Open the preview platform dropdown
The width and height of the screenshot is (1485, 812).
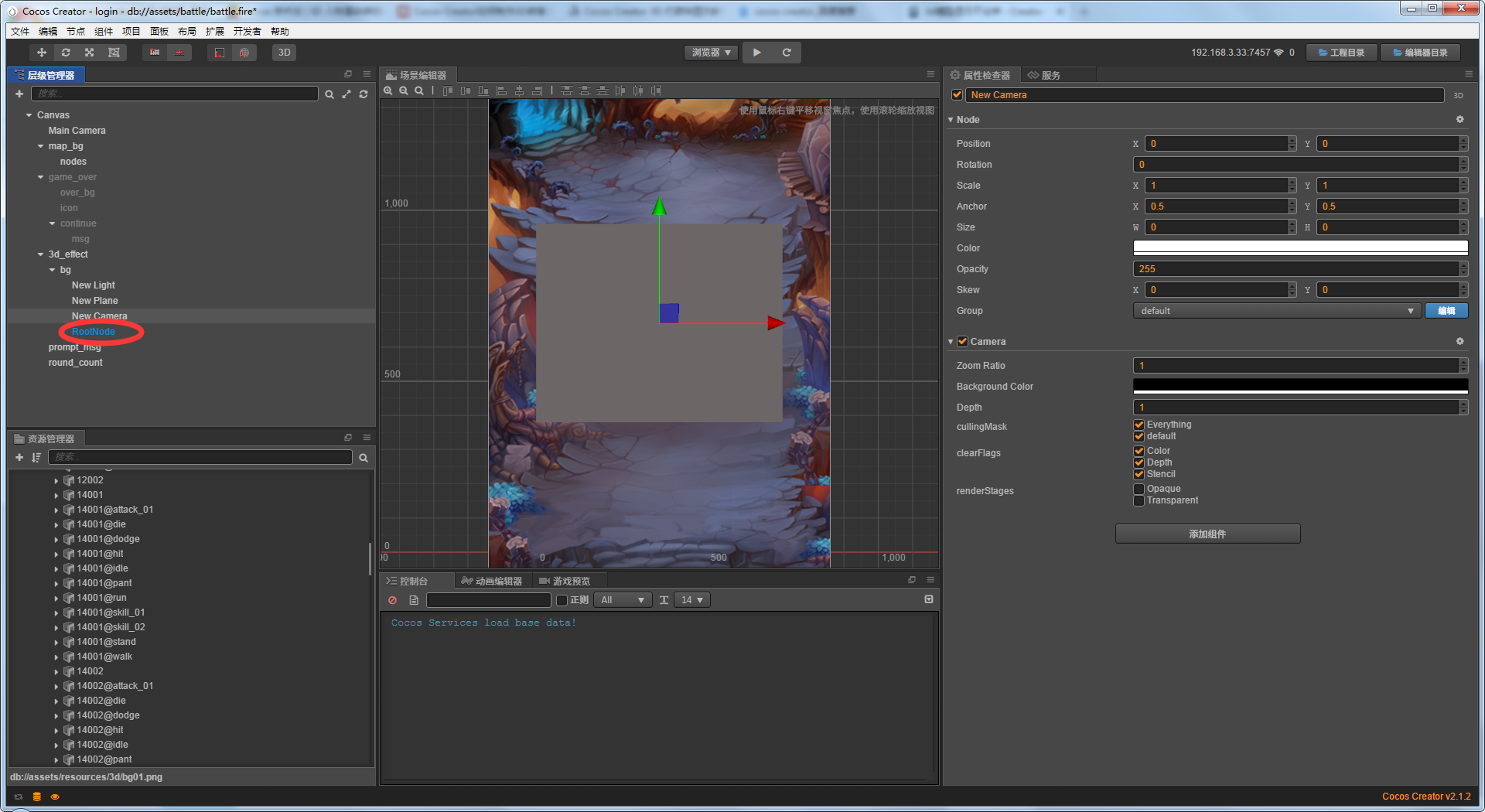711,53
